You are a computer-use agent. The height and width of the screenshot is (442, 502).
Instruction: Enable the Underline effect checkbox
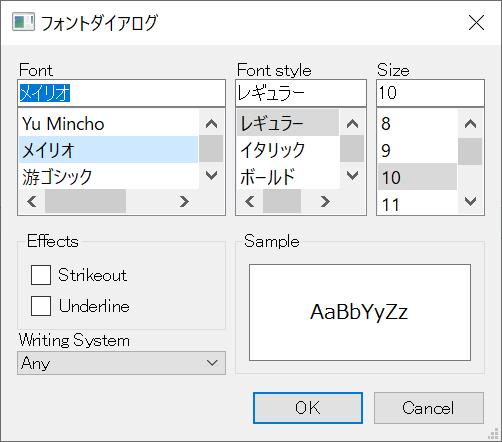pos(41,306)
